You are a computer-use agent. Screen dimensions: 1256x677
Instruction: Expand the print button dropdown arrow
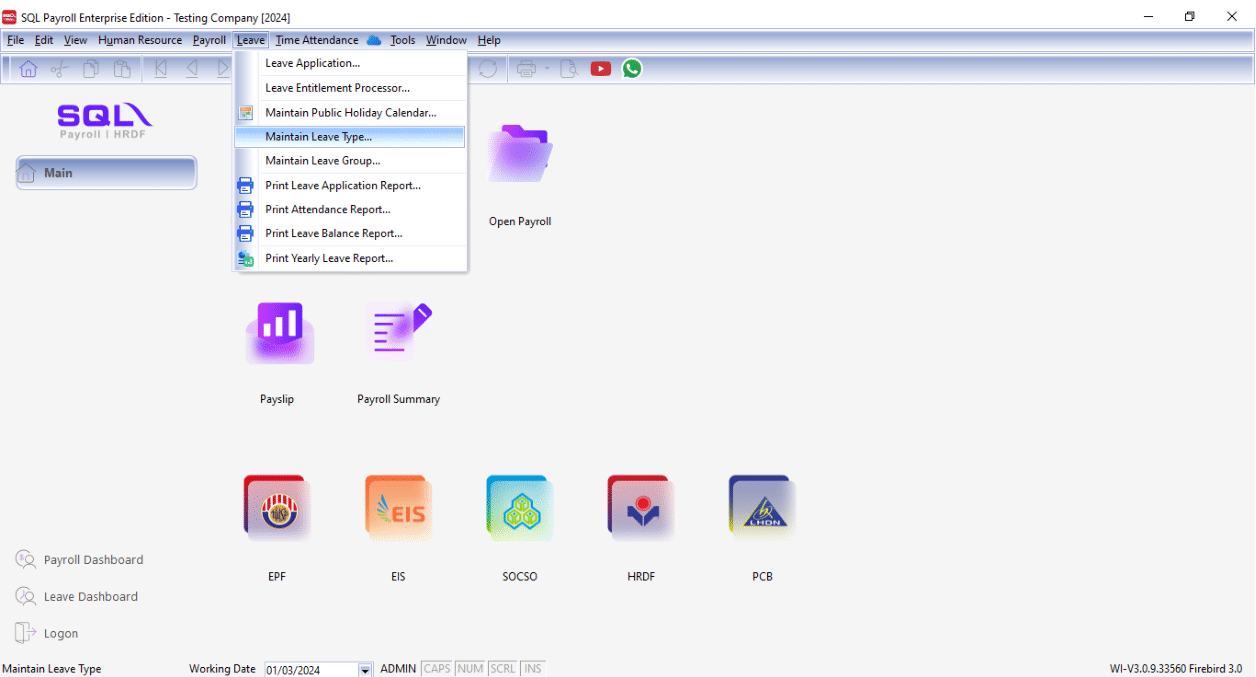point(547,69)
